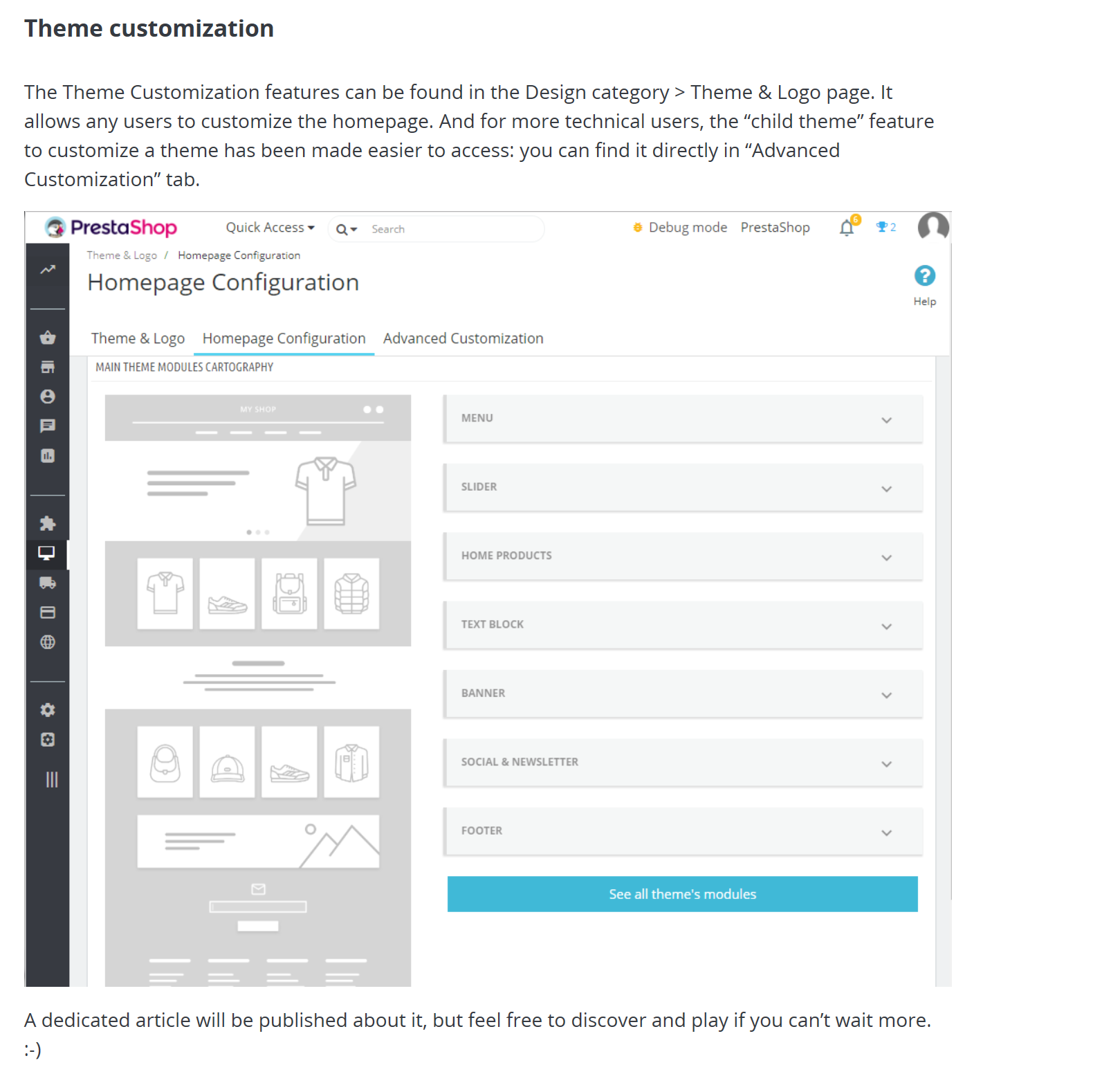Expand the SOCIAL & NEWSLETTER section
This screenshot has height=1092, width=1111.
[683, 763]
